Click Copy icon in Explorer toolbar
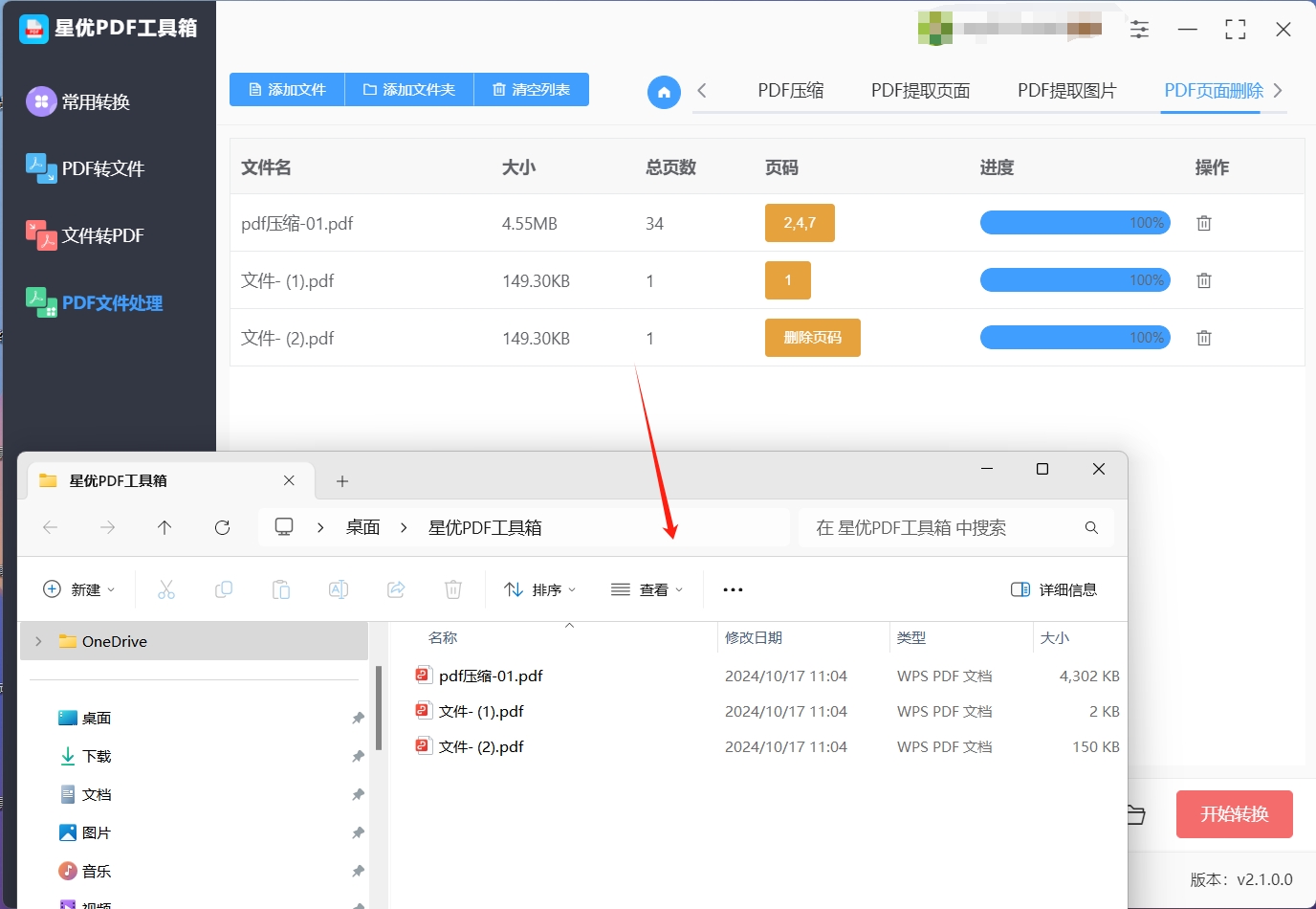This screenshot has width=1316, height=909. (224, 589)
